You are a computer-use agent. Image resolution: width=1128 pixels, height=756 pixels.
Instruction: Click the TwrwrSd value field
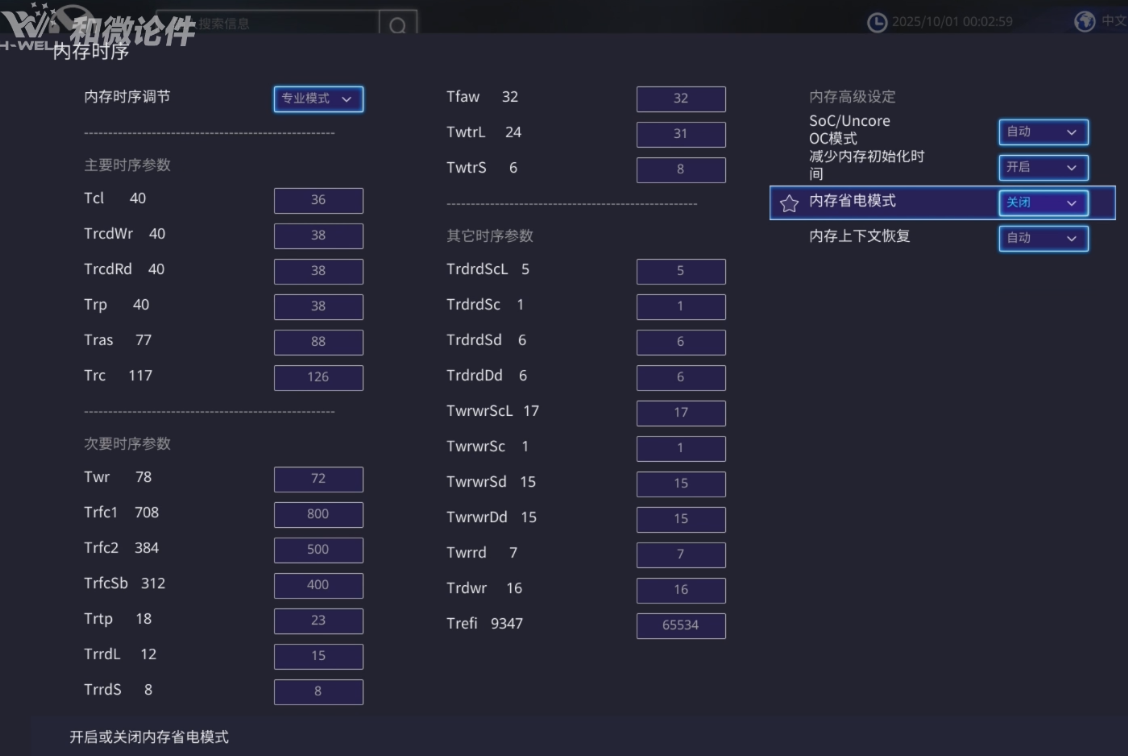tap(681, 483)
